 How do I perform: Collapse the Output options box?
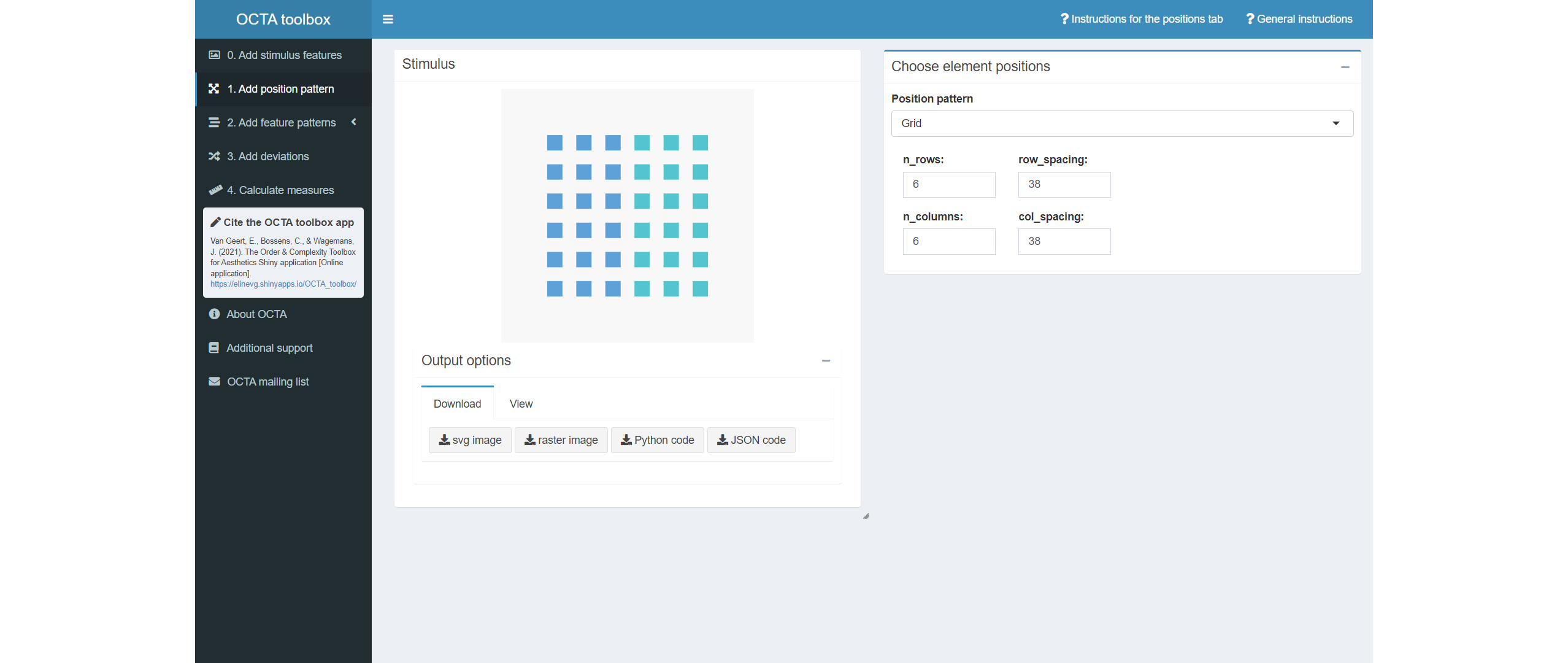pyautogui.click(x=826, y=361)
